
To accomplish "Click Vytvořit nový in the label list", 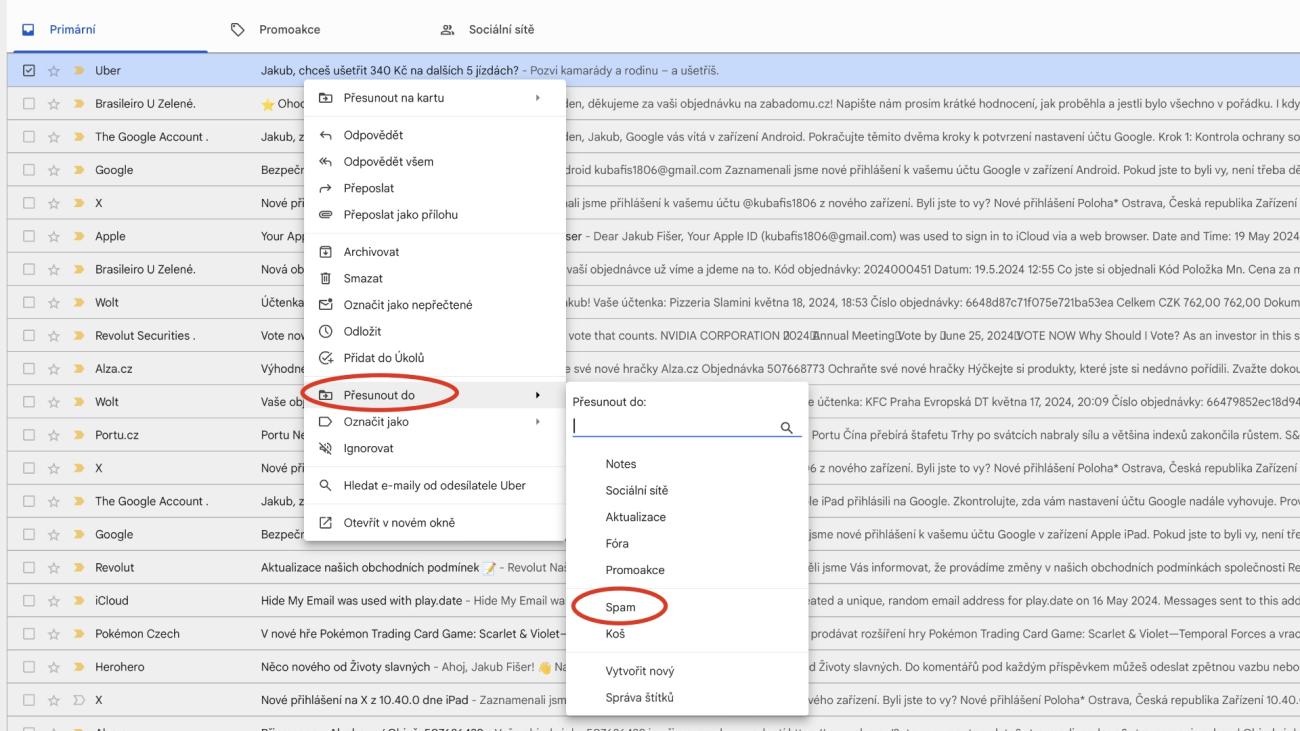I will (687, 671).
